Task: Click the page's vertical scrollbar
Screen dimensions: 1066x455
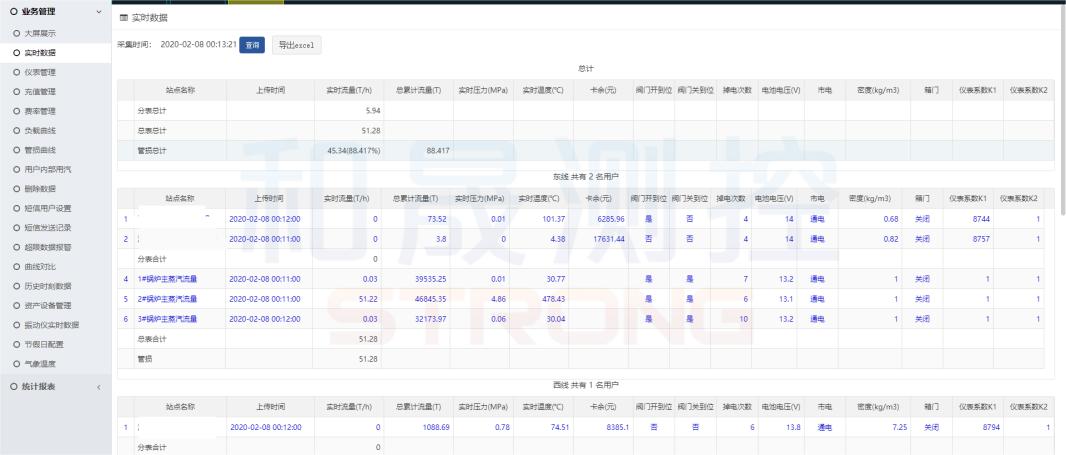Action: point(1061,100)
